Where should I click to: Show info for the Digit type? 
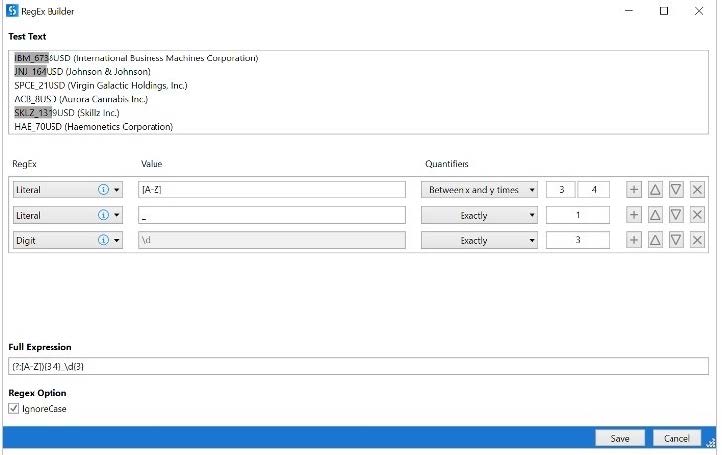point(103,240)
